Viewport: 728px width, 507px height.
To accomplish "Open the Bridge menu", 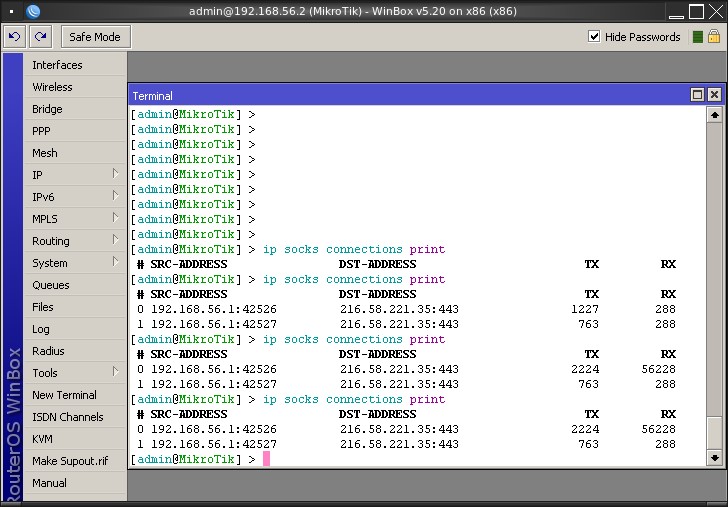I will click(75, 109).
